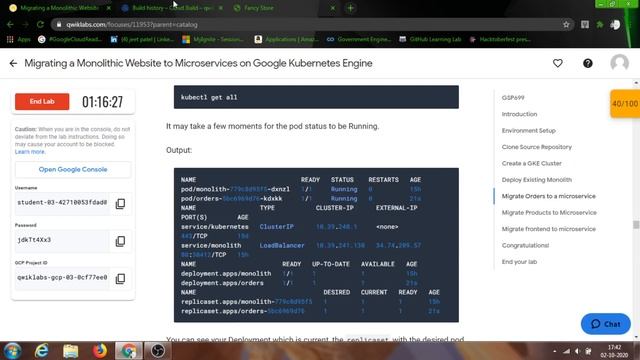Jump to Create a GKE Cluster section

pos(531,163)
